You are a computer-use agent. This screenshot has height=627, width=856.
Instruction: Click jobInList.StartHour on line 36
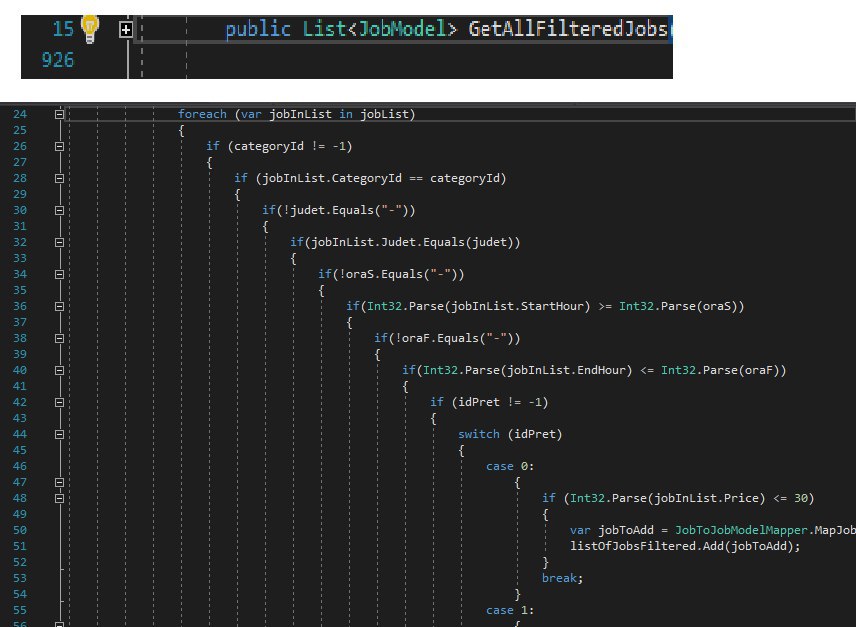pos(517,306)
